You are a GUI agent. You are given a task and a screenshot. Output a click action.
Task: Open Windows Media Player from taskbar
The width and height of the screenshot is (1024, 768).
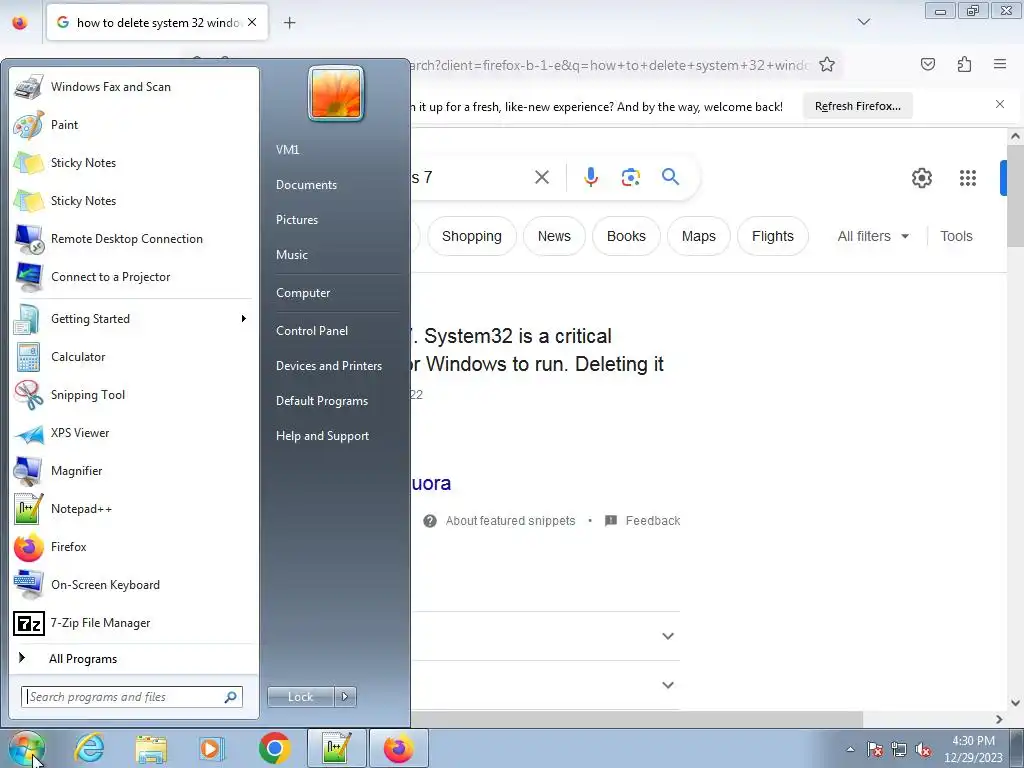click(x=212, y=748)
